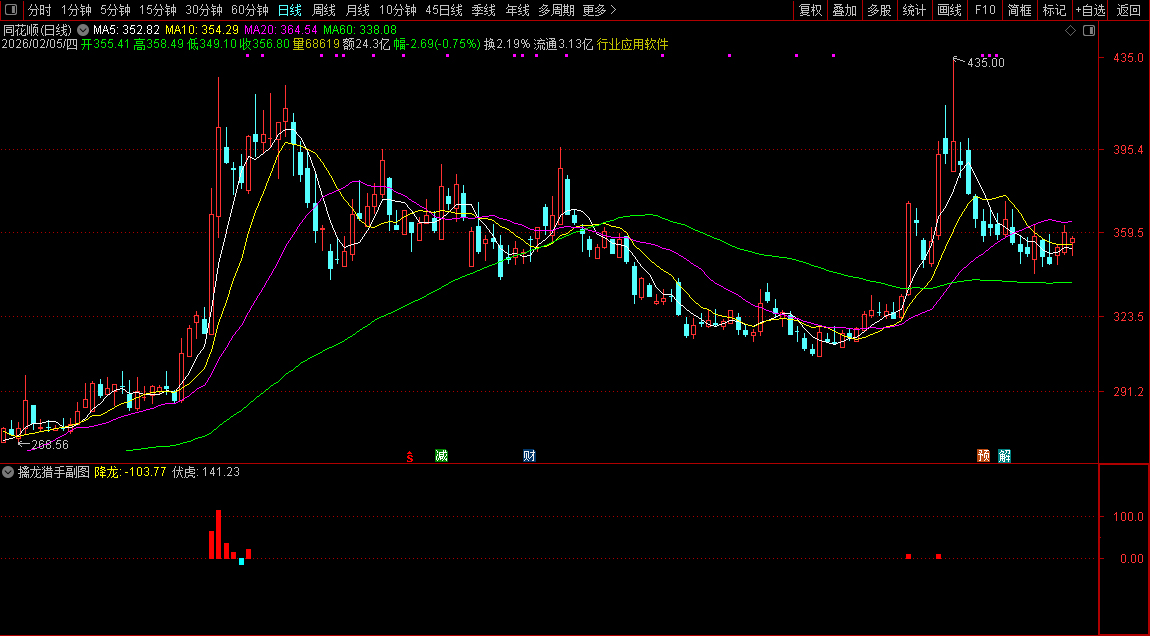The width and height of the screenshot is (1150, 636).
Task: Toggle the right side panel icon
Action: click(x=1088, y=31)
